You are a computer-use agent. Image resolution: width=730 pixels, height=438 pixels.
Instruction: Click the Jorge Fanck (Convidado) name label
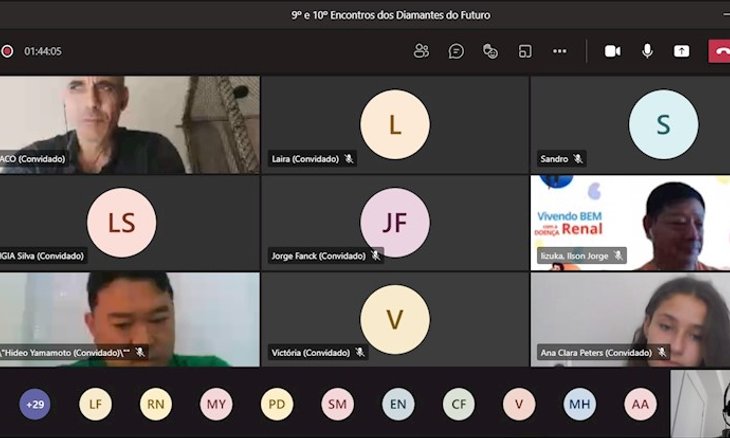tap(318, 256)
